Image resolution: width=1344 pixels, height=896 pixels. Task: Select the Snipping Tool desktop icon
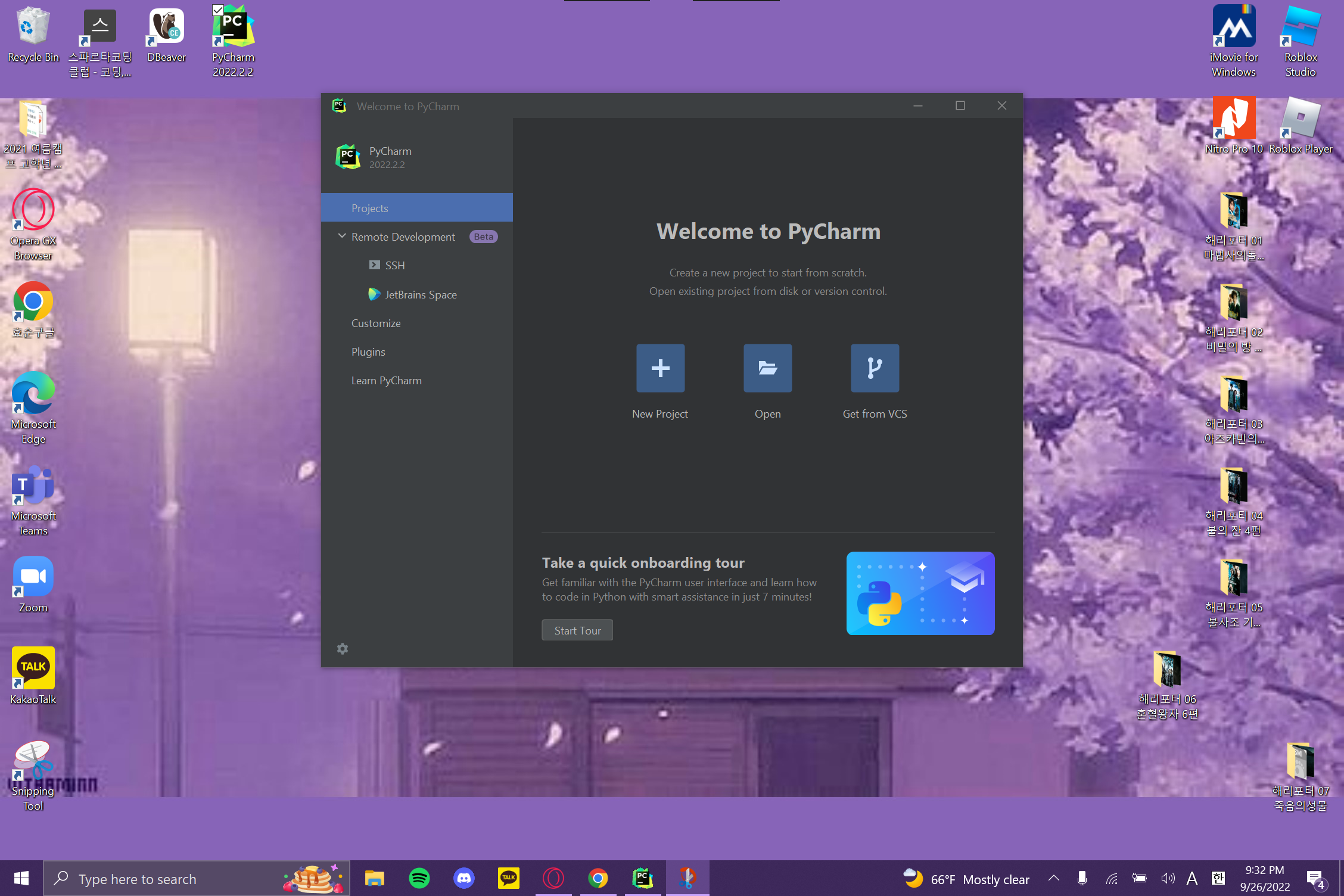(33, 776)
